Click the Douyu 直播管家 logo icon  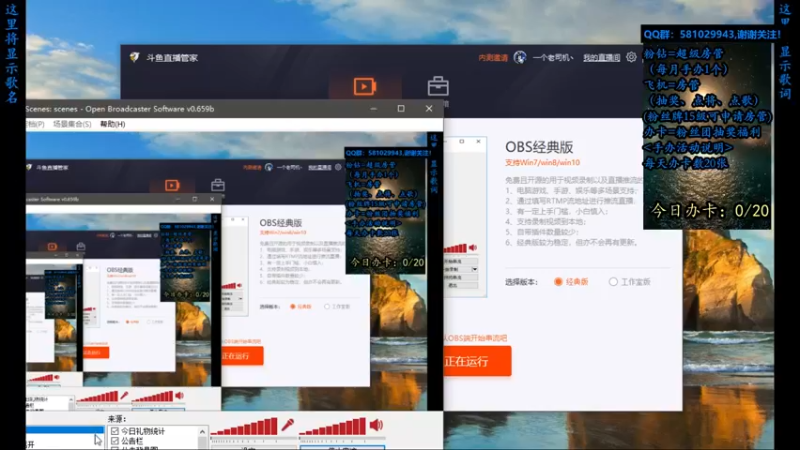tap(134, 57)
